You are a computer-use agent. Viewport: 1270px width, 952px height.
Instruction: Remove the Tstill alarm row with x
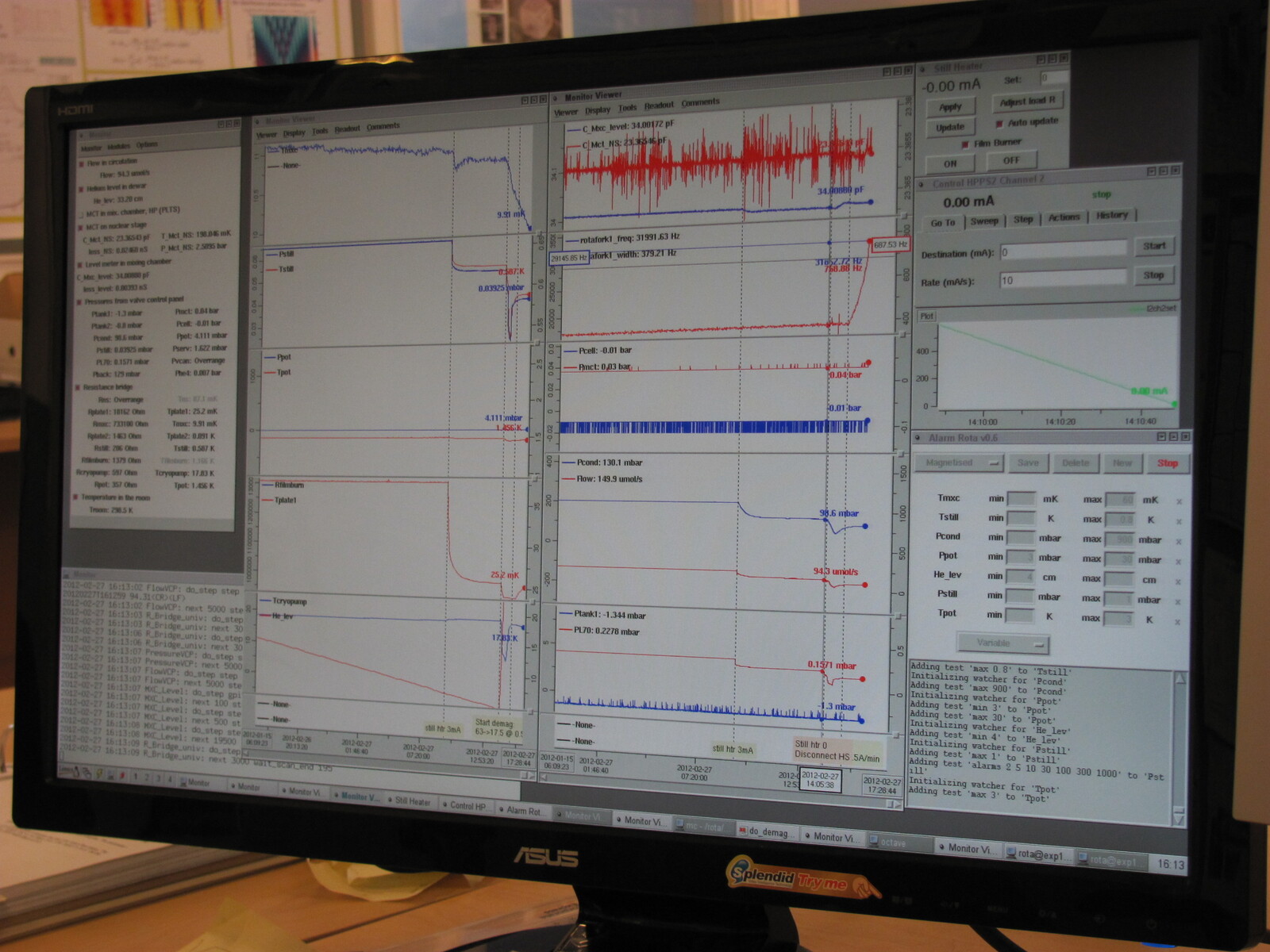click(x=1179, y=521)
